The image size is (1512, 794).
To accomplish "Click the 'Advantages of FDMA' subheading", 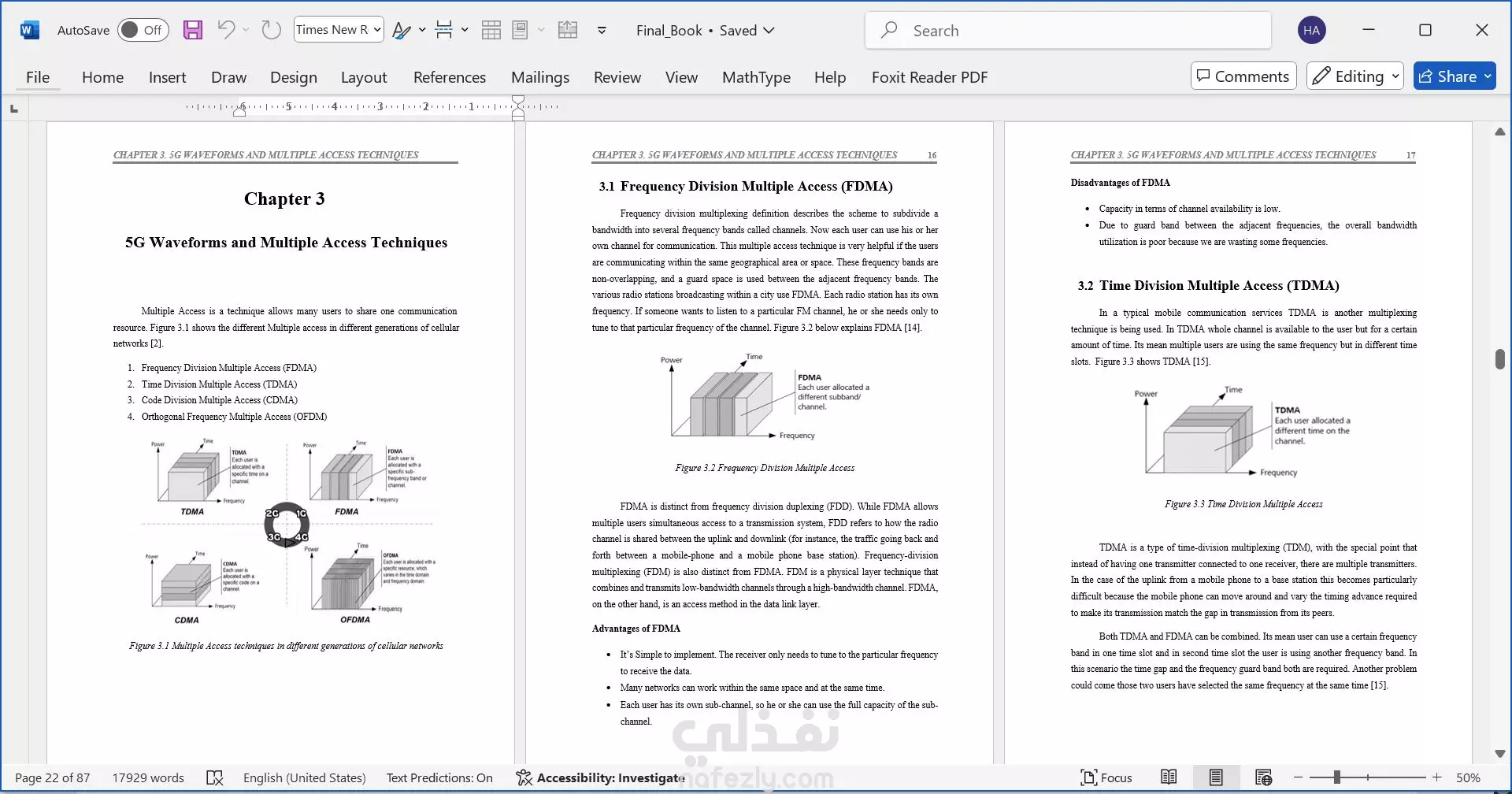I will coord(636,629).
